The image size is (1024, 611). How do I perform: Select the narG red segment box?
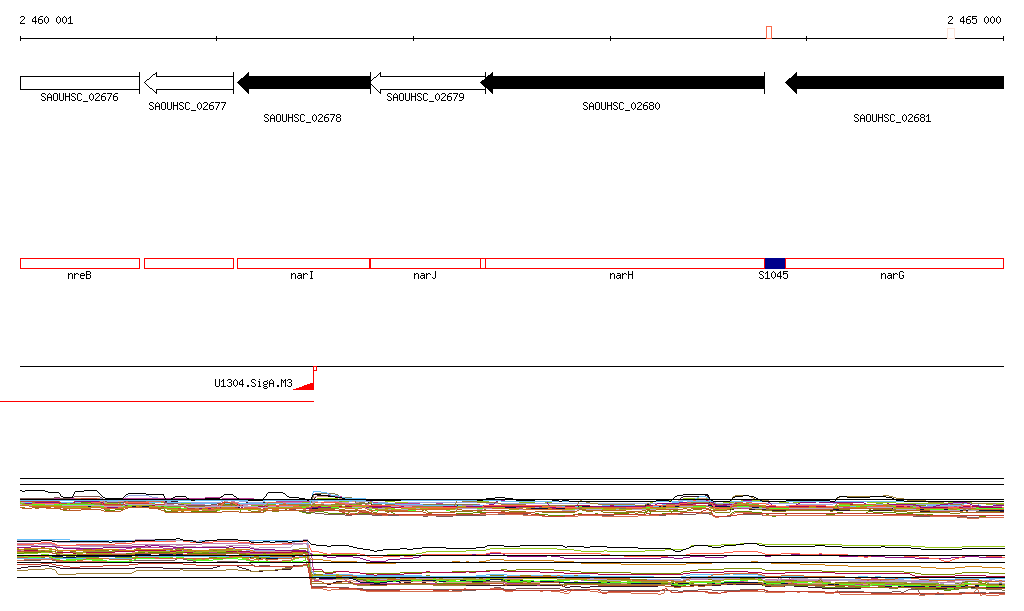(x=894, y=264)
